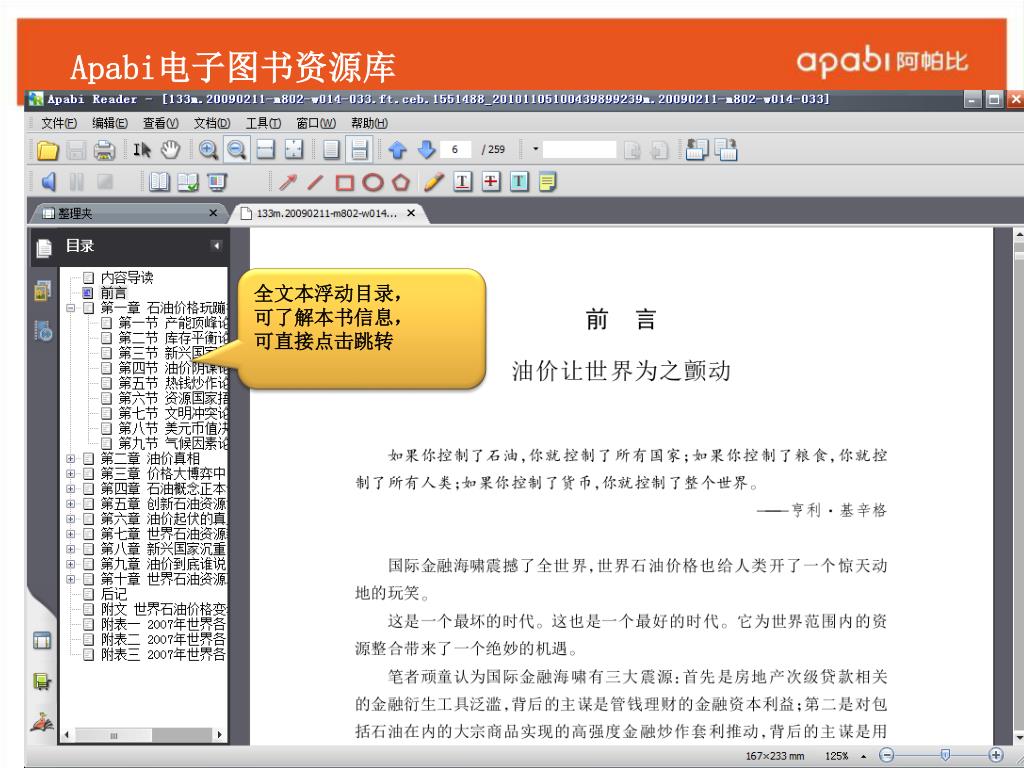1024x768 pixels.
Task: Click the Zoom Out magnifier
Action: tap(236, 150)
